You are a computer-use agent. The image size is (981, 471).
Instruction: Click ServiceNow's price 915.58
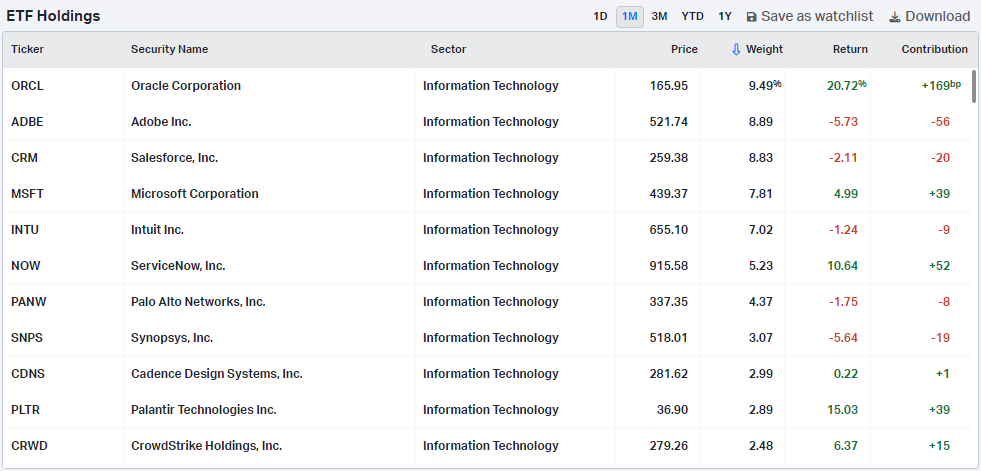(669, 266)
